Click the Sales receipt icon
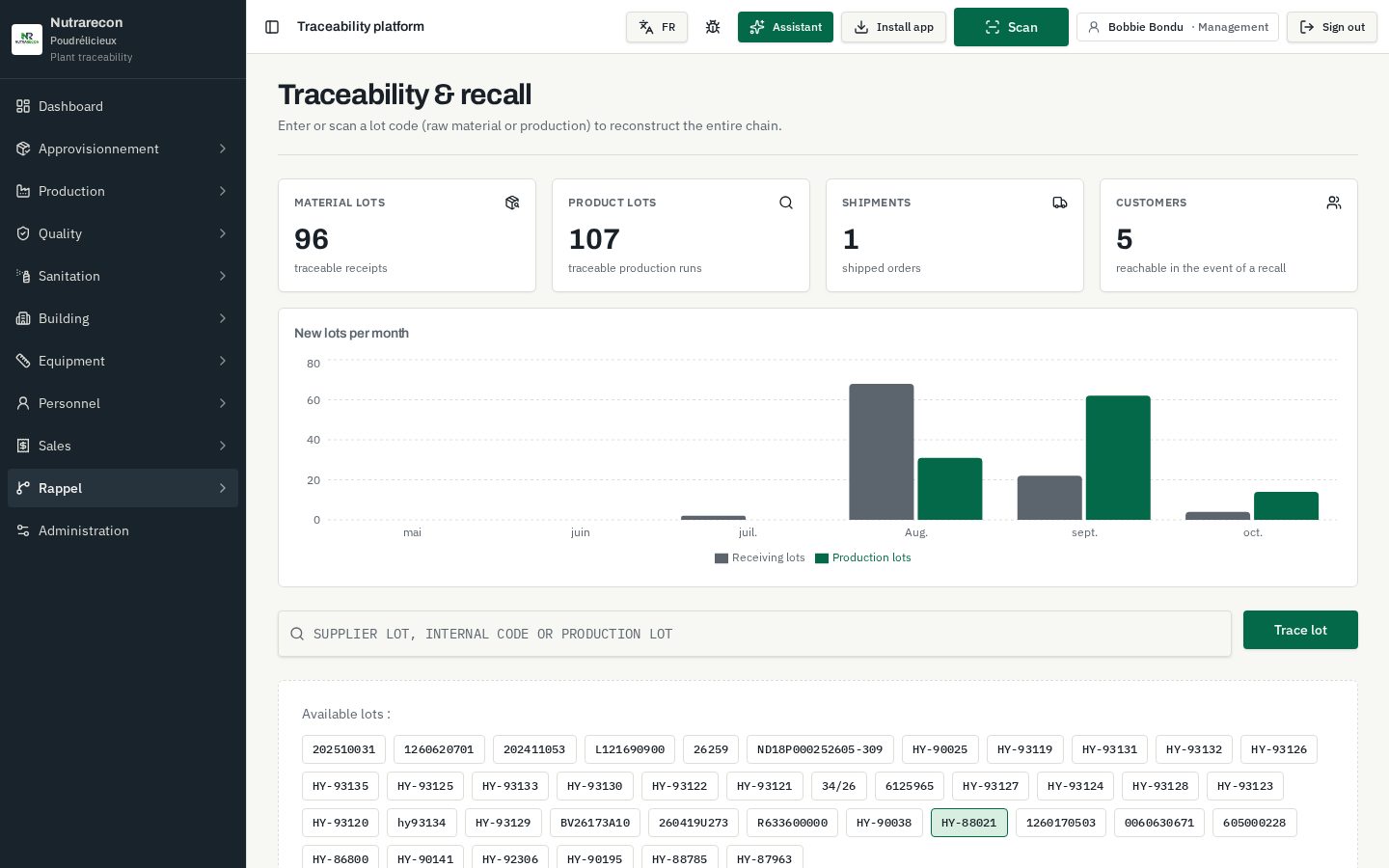Screen dimensions: 1389x868 (x=23, y=446)
